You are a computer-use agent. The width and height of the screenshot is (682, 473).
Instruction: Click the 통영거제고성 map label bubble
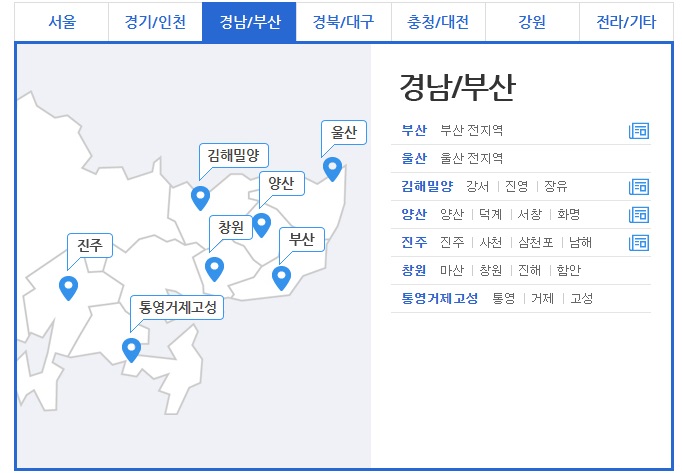[x=177, y=308]
